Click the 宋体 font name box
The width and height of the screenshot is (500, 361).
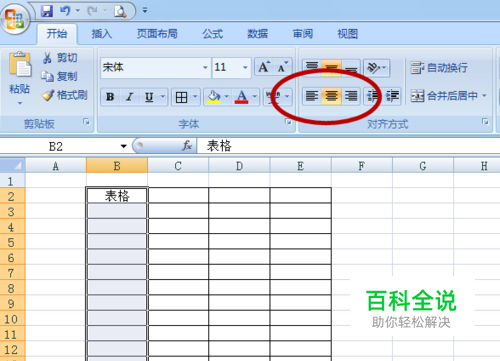(151, 68)
